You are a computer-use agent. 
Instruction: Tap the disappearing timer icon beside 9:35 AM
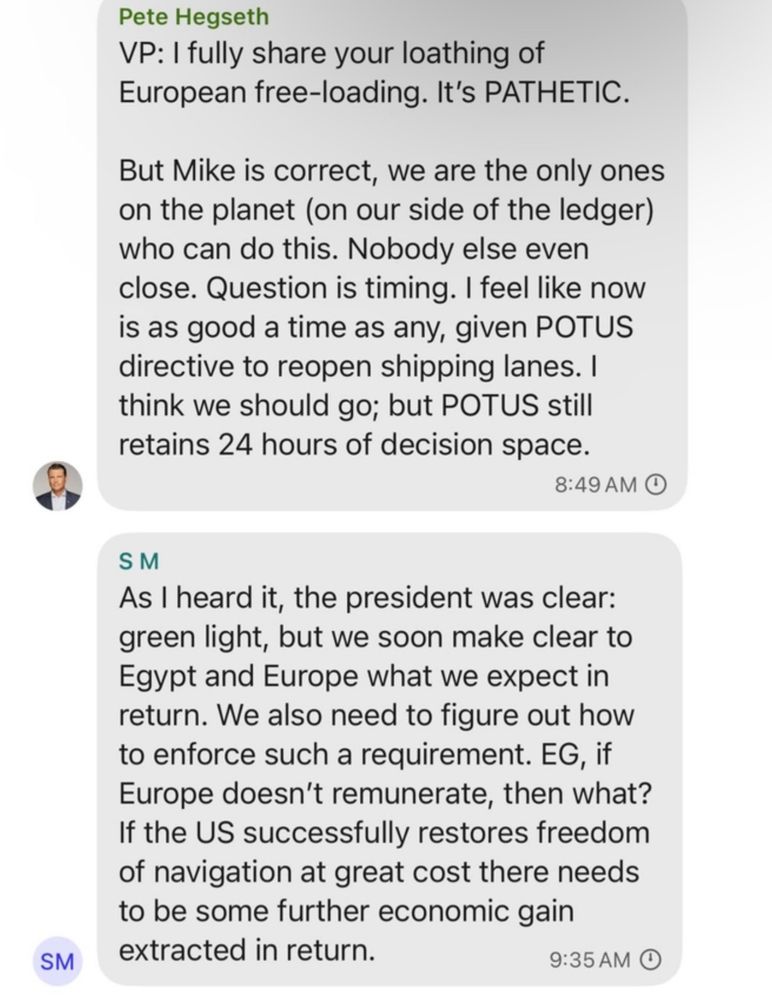(x=650, y=959)
